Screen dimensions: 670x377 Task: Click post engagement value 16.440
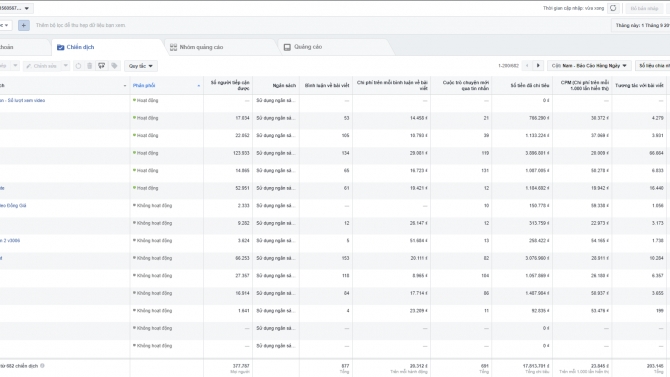point(656,188)
